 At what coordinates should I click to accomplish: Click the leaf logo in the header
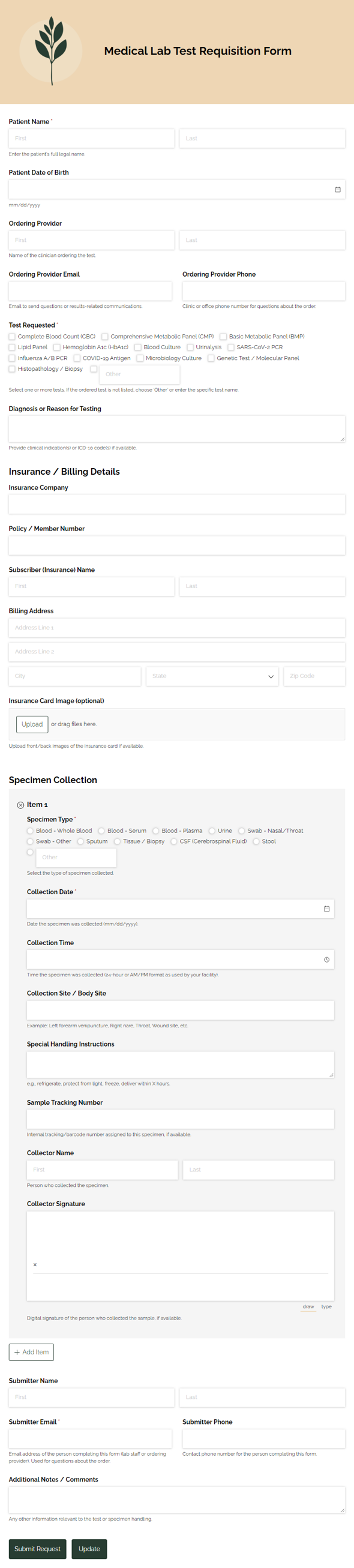pyautogui.click(x=50, y=50)
